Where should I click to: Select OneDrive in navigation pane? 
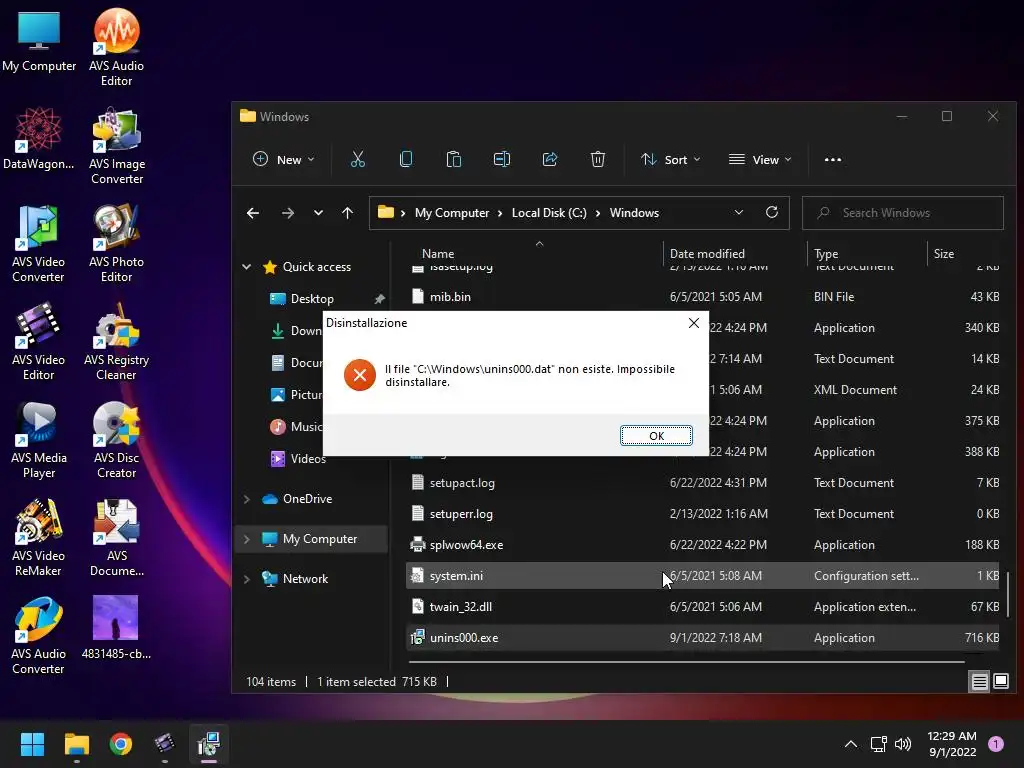[308, 499]
